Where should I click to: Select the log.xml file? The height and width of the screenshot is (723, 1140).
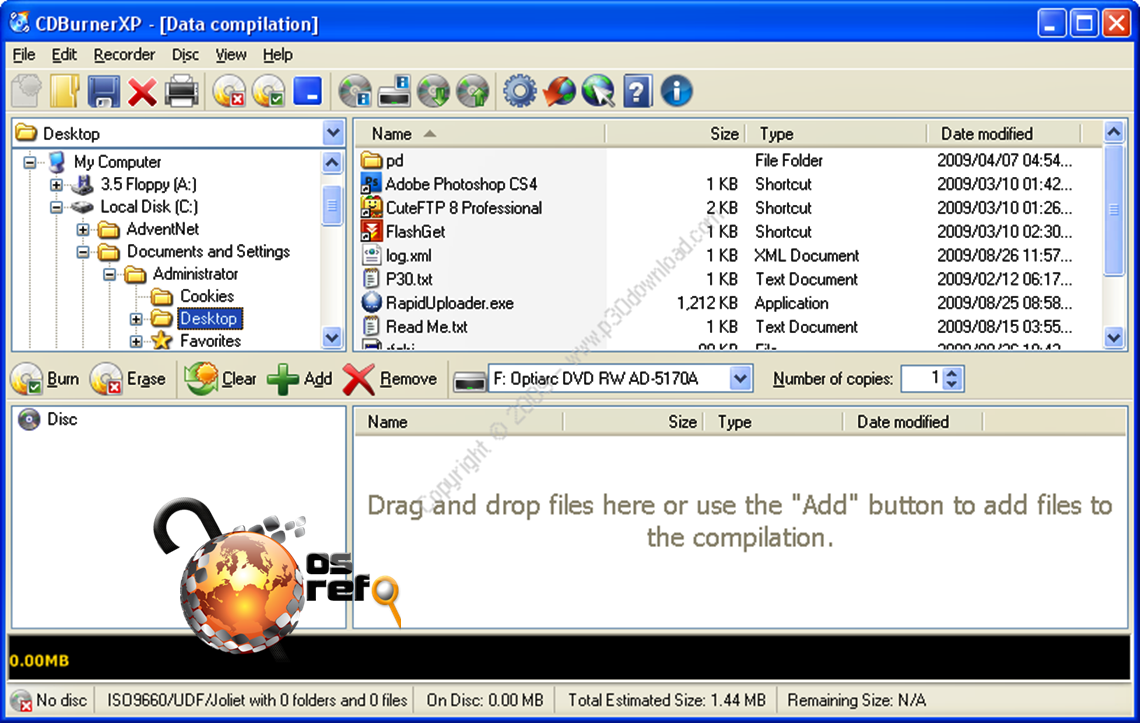pyautogui.click(x=397, y=255)
